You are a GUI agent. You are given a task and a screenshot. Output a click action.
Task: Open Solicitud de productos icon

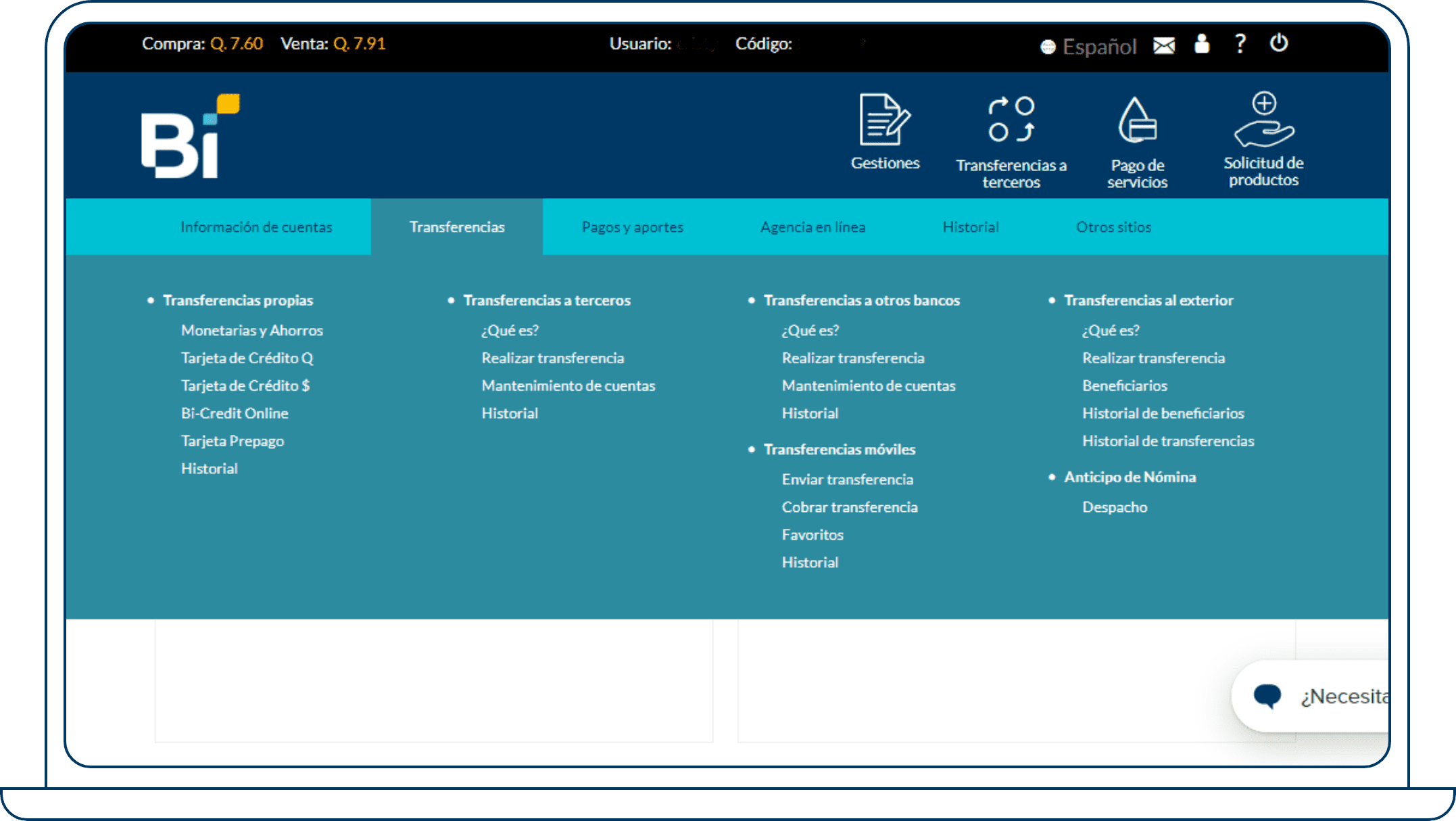pos(1263,119)
